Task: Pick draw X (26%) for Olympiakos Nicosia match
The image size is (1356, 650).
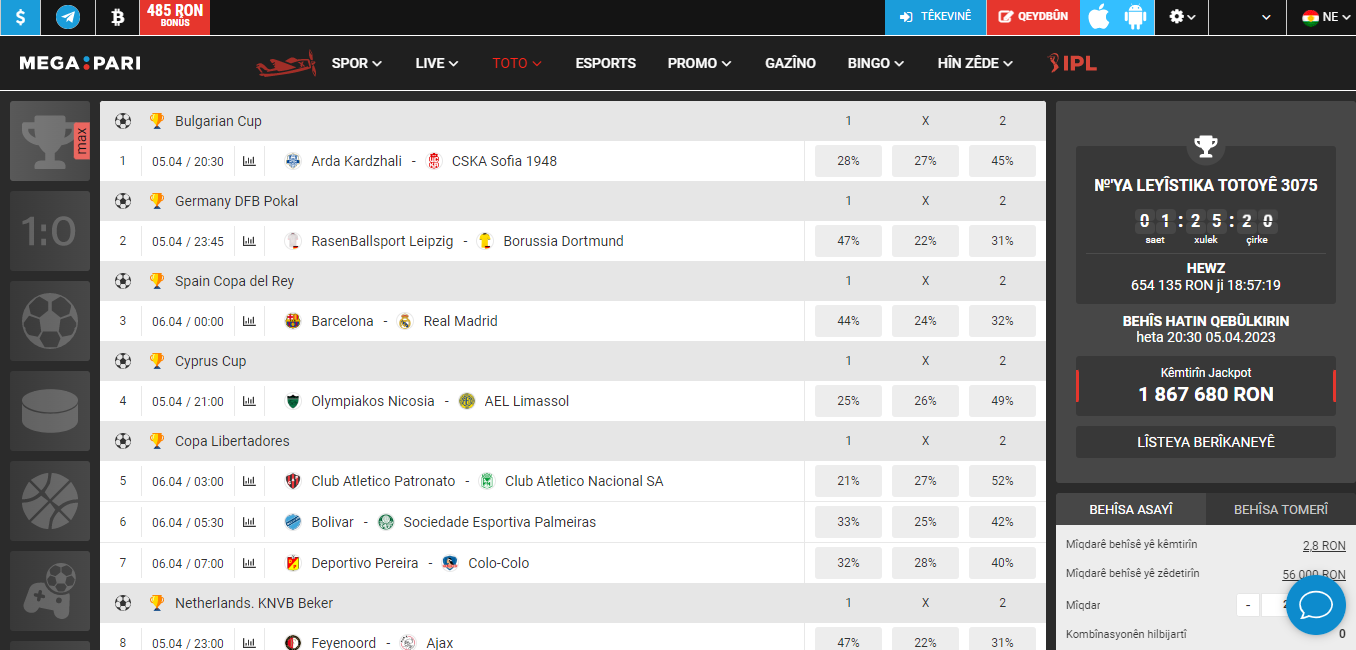Action: pyautogui.click(x=925, y=401)
